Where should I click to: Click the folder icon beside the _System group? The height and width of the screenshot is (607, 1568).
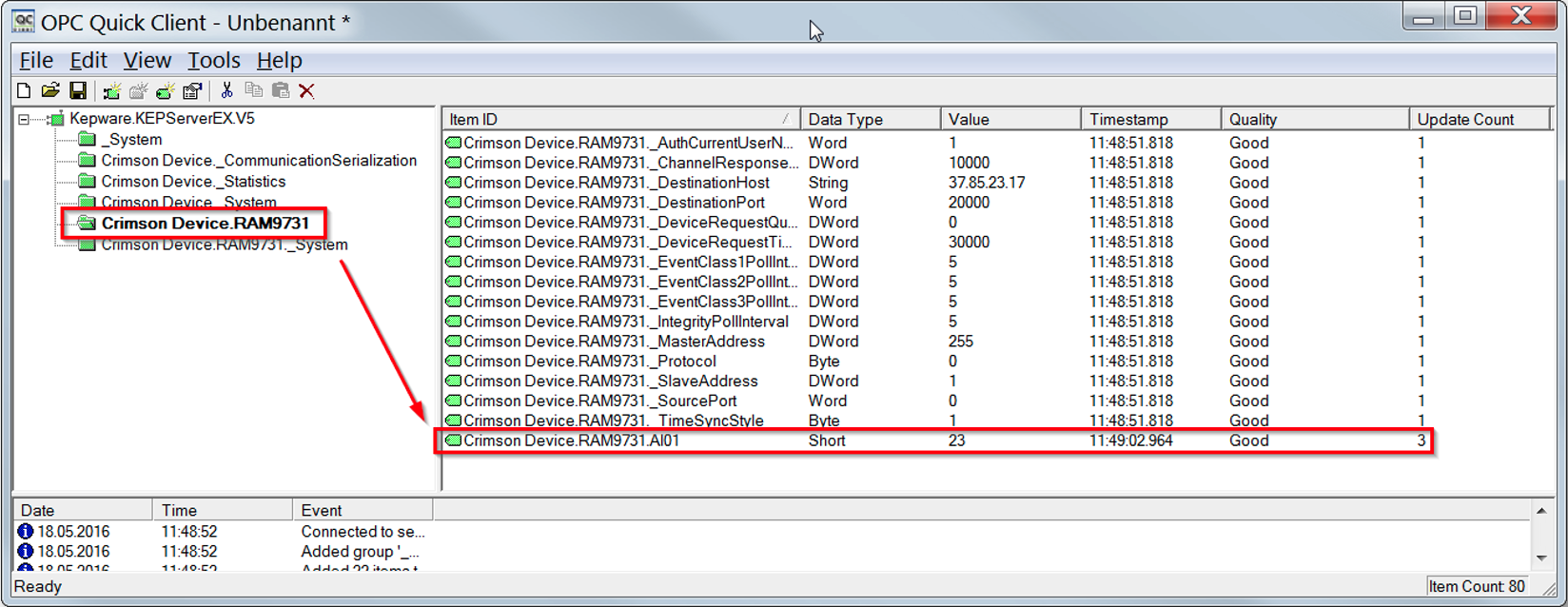tap(88, 140)
